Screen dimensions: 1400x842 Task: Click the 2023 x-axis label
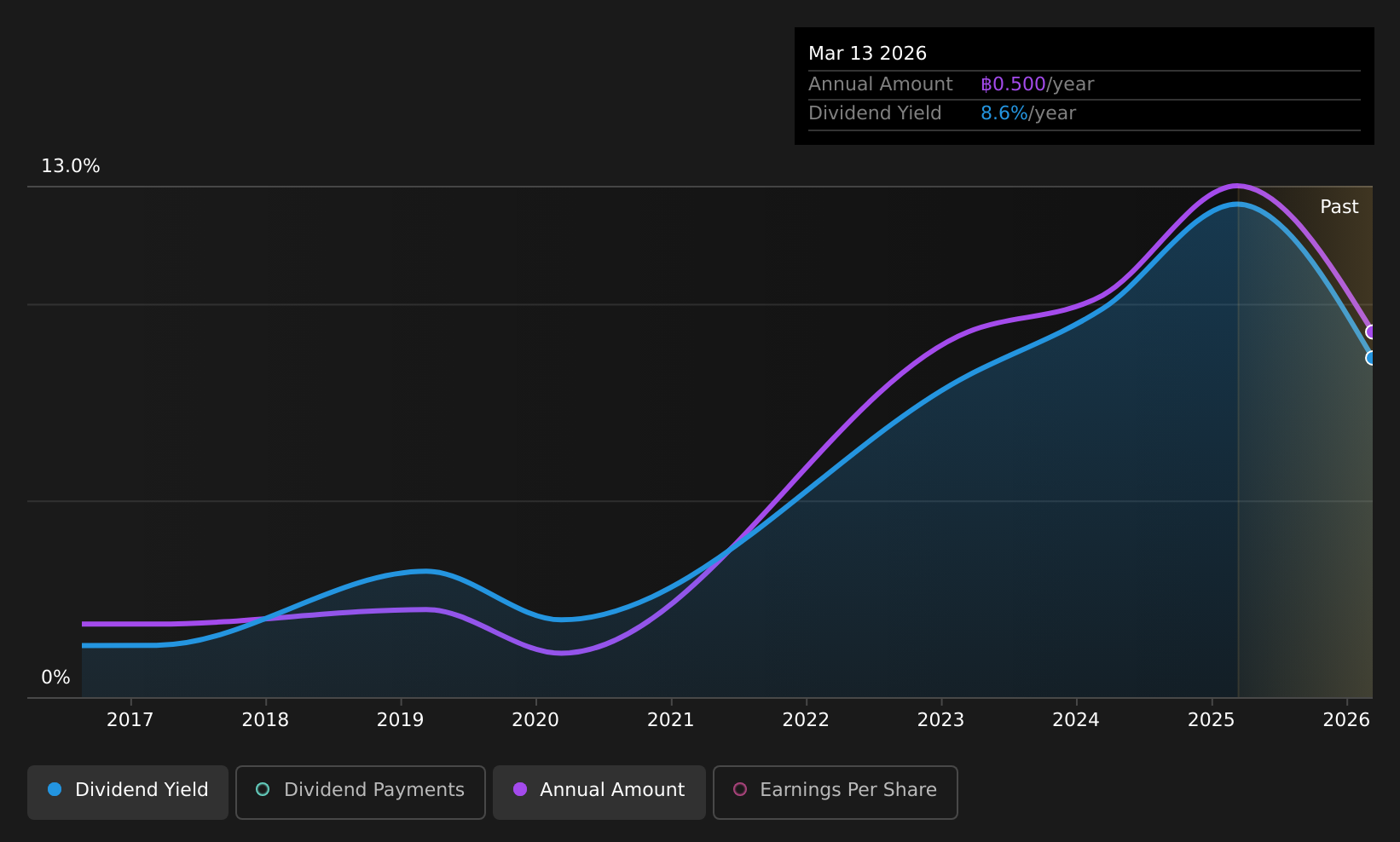(941, 720)
